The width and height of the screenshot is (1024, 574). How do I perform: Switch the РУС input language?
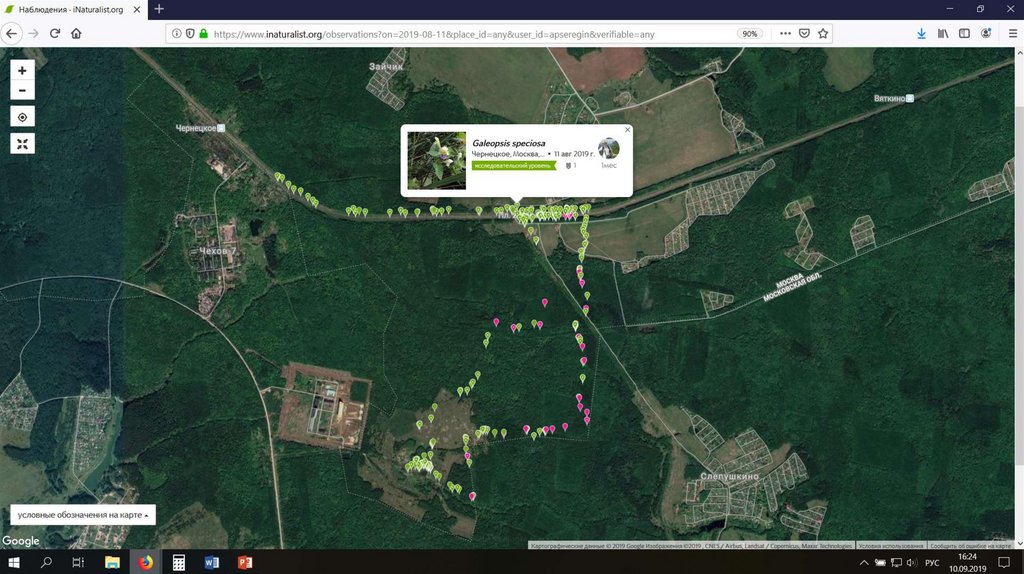932,563
